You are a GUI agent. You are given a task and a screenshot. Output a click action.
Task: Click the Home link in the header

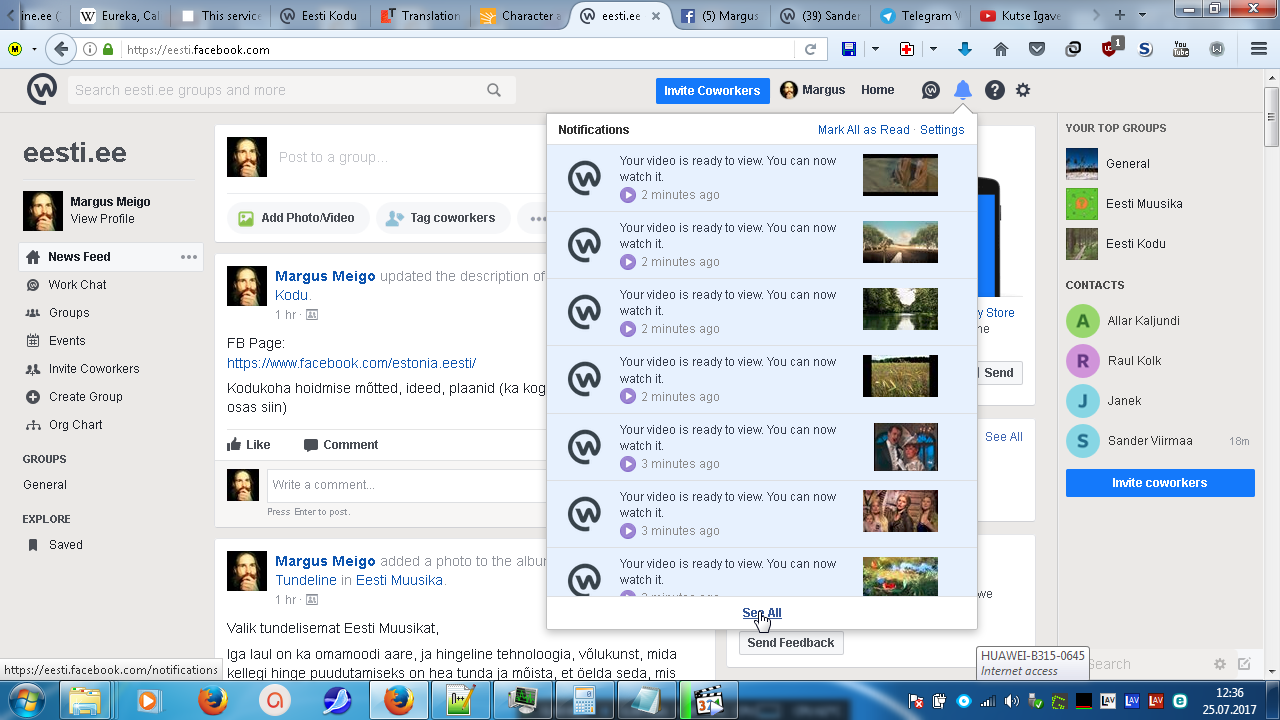[x=878, y=90]
